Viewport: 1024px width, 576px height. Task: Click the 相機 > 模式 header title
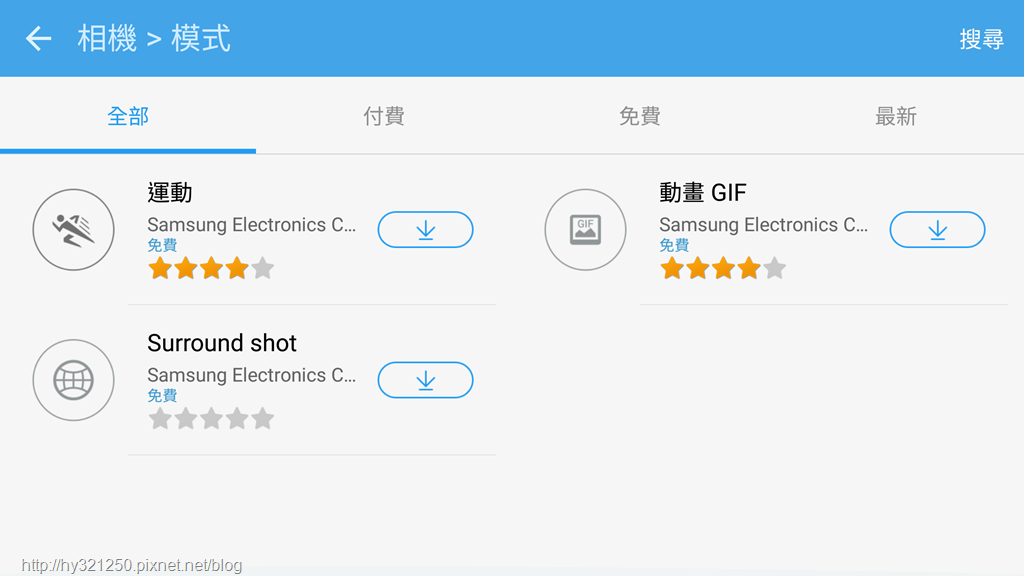pyautogui.click(x=154, y=39)
